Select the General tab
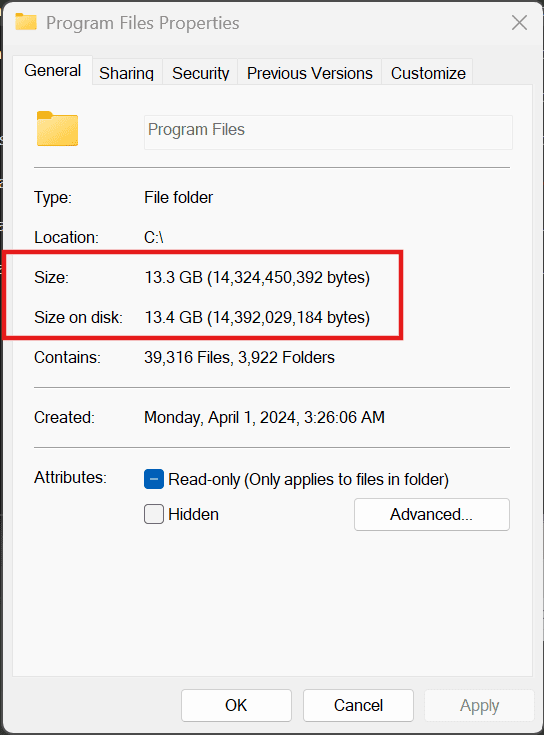 (52, 70)
